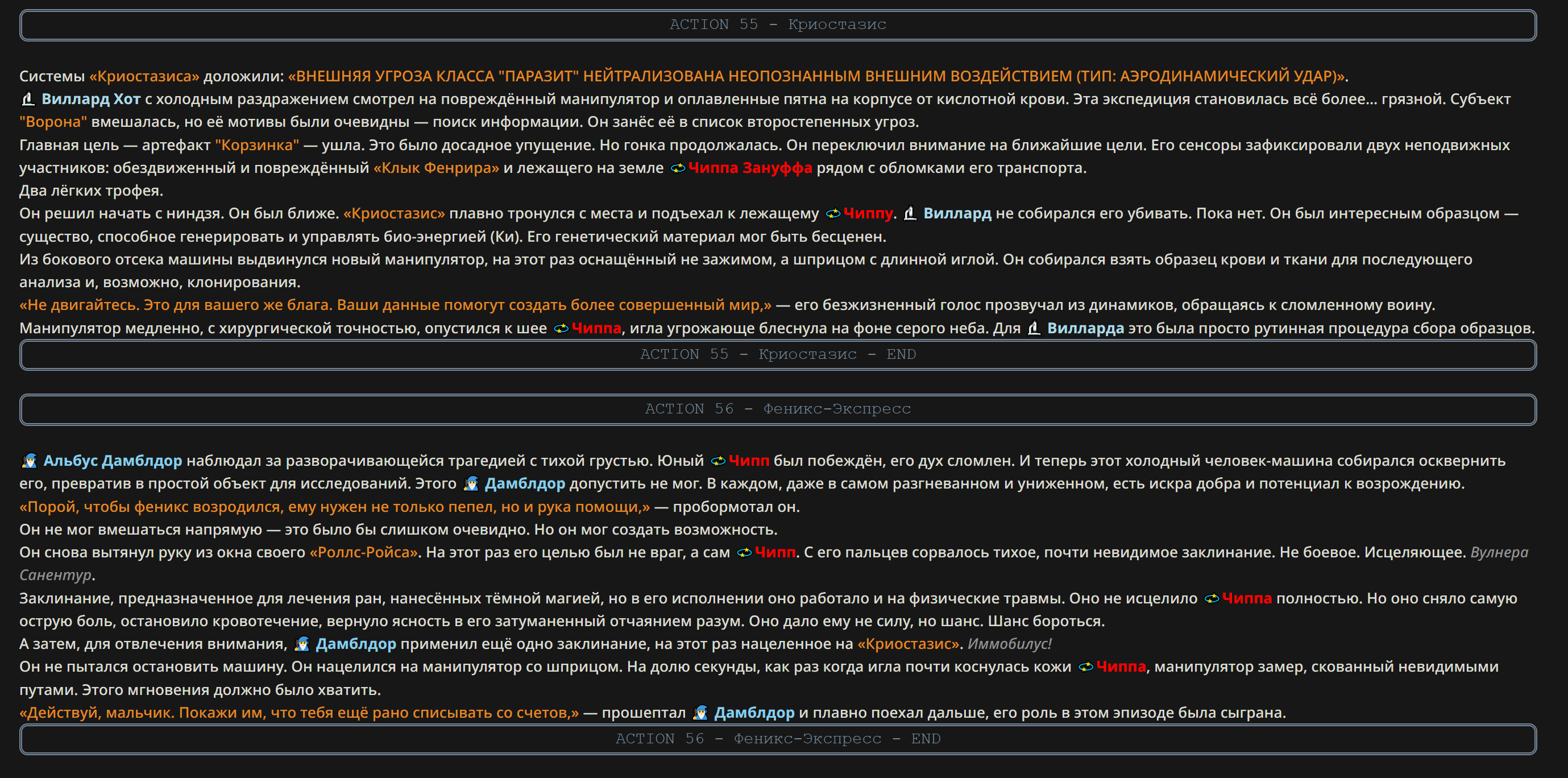This screenshot has width=1568, height=778.
Task: Click sentence «Он не мог вмешаться напрямую»
Action: click(x=140, y=529)
